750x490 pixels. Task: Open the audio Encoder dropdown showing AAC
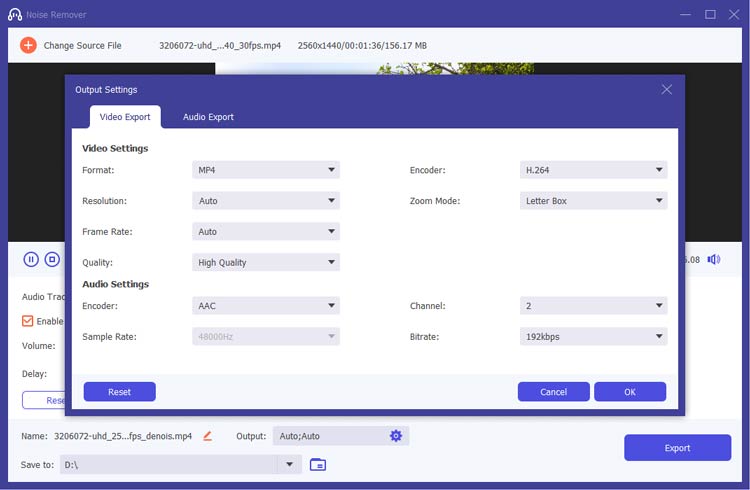[266, 306]
